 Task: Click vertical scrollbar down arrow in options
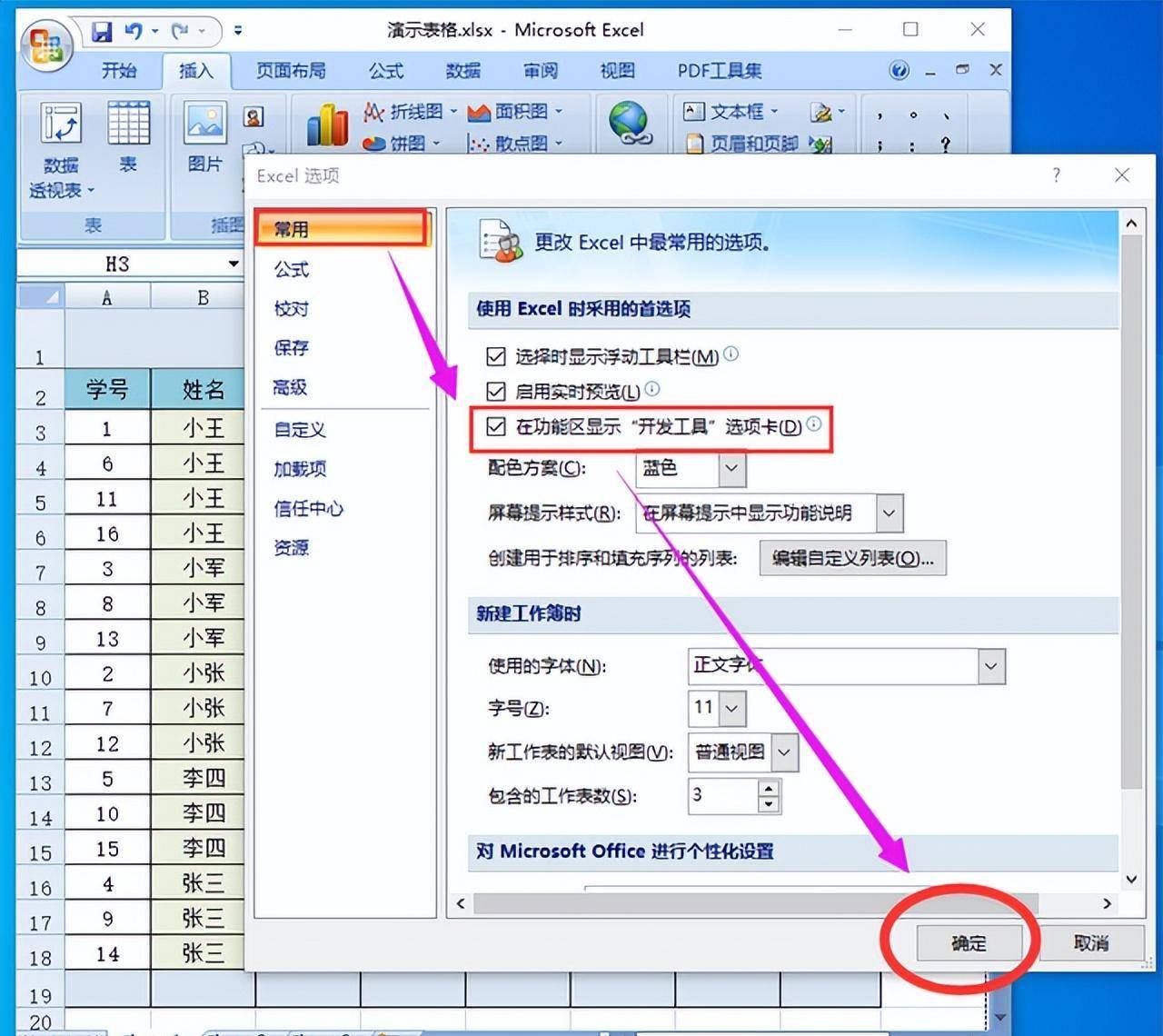pyautogui.click(x=1131, y=879)
